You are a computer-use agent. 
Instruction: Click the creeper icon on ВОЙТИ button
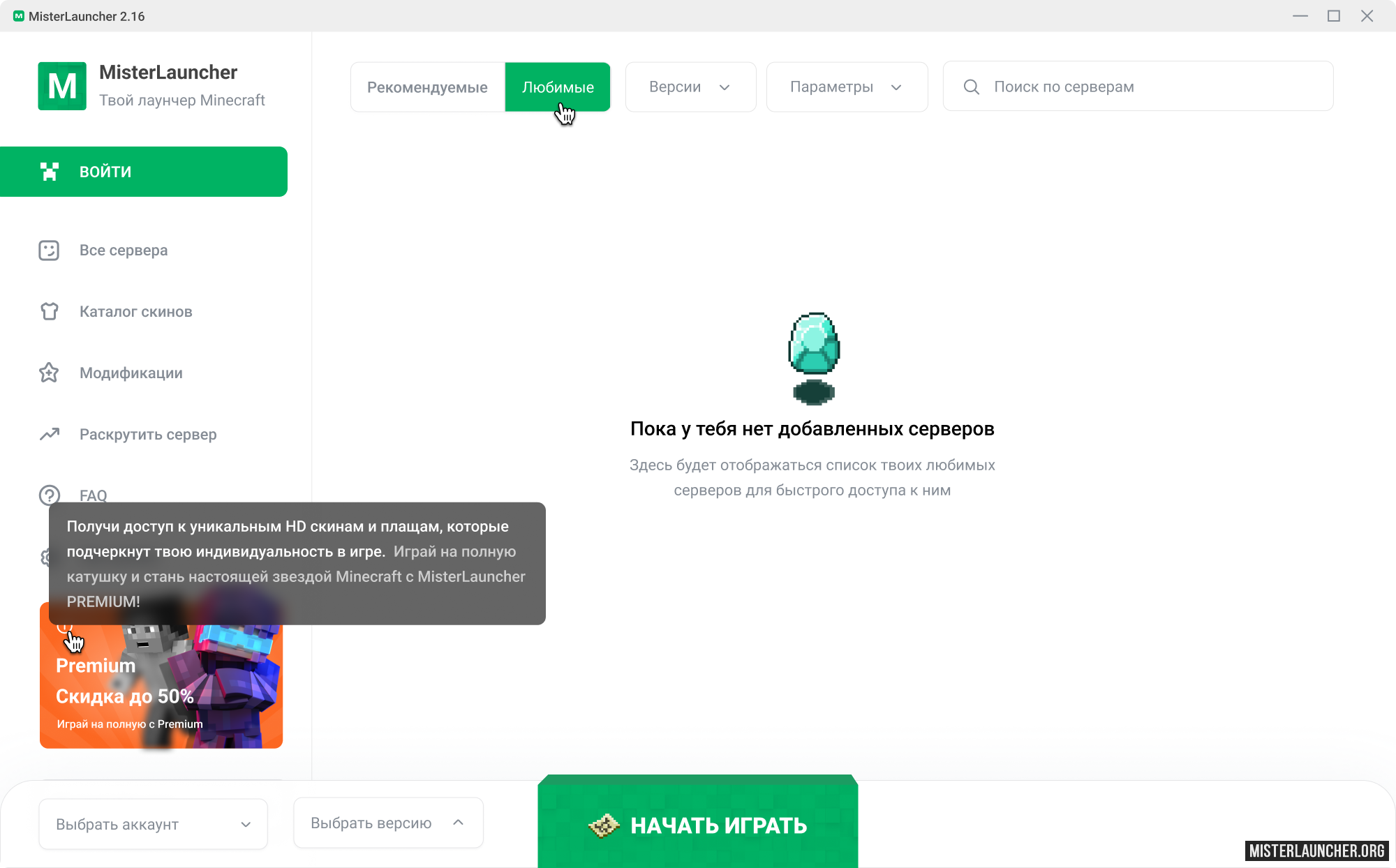49,172
